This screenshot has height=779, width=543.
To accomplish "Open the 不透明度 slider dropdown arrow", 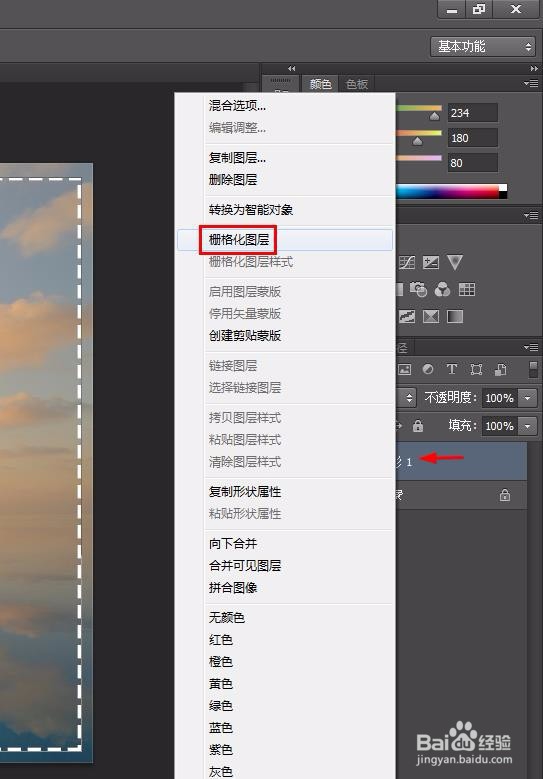I will 528,398.
